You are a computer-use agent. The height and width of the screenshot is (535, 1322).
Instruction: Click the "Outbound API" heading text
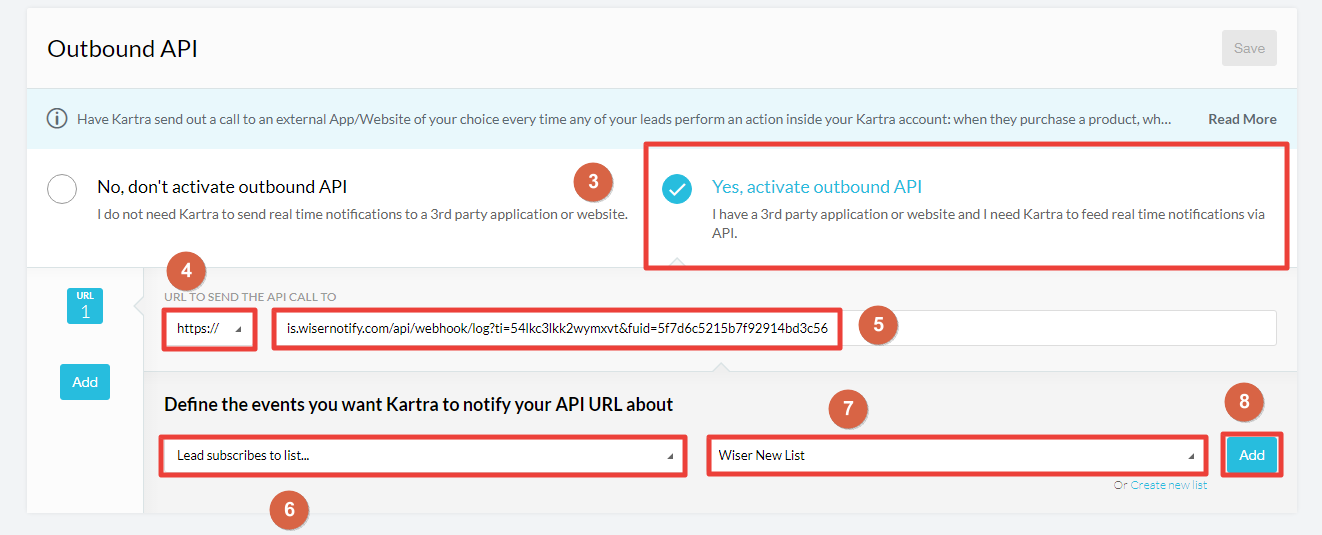coord(122,49)
